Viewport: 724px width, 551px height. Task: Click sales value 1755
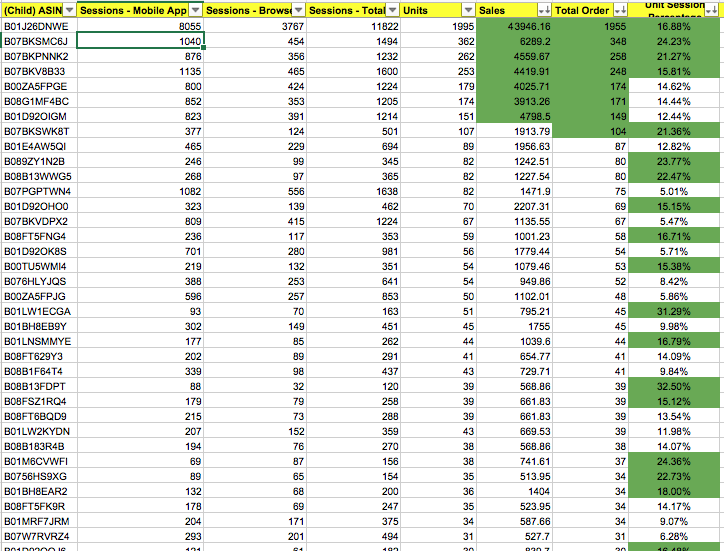point(514,327)
